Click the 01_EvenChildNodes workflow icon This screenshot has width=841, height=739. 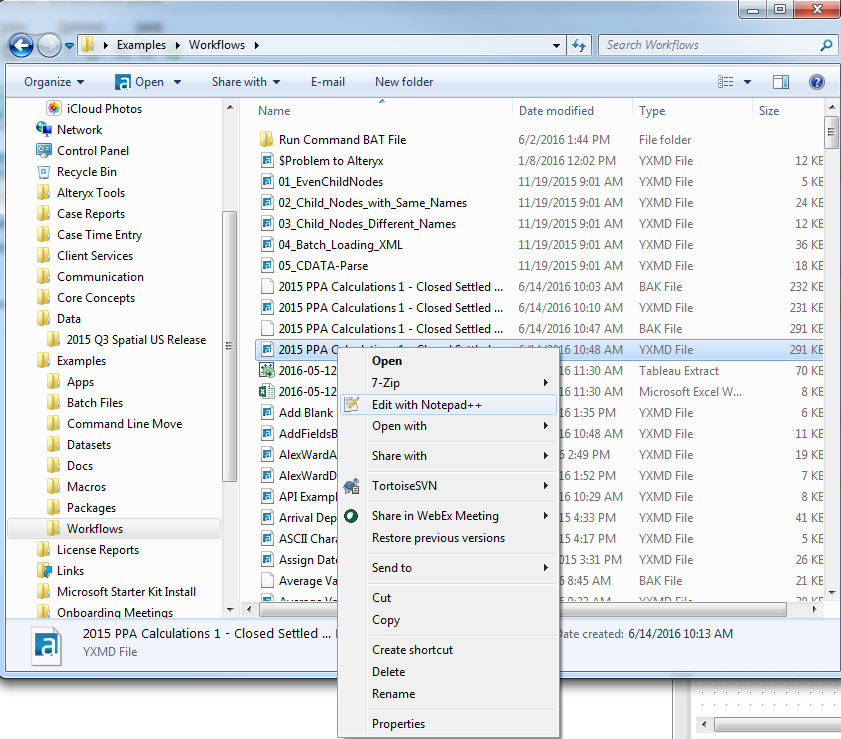pos(267,181)
